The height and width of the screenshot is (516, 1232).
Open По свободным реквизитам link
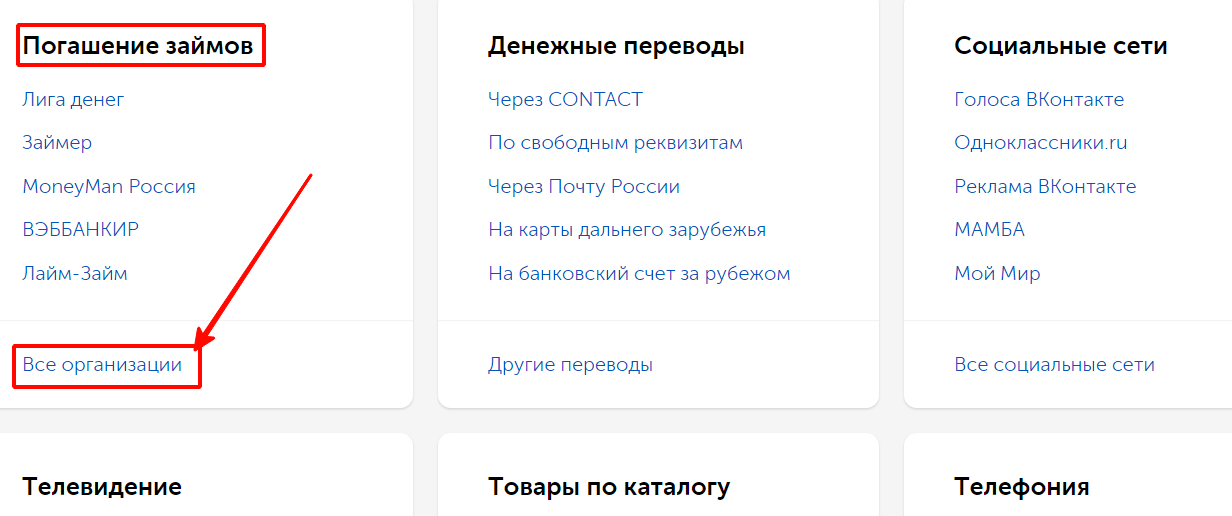[x=615, y=143]
